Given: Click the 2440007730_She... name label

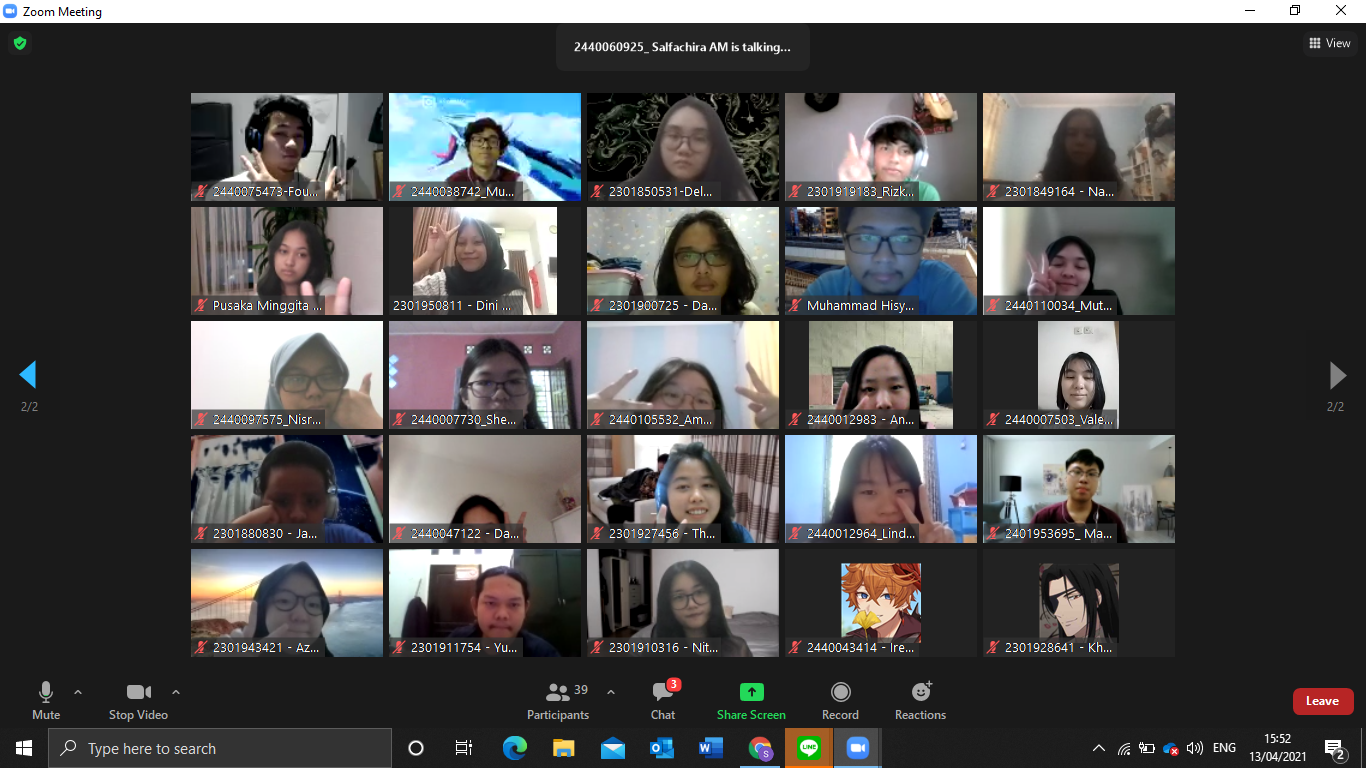Looking at the screenshot, I should click(455, 420).
